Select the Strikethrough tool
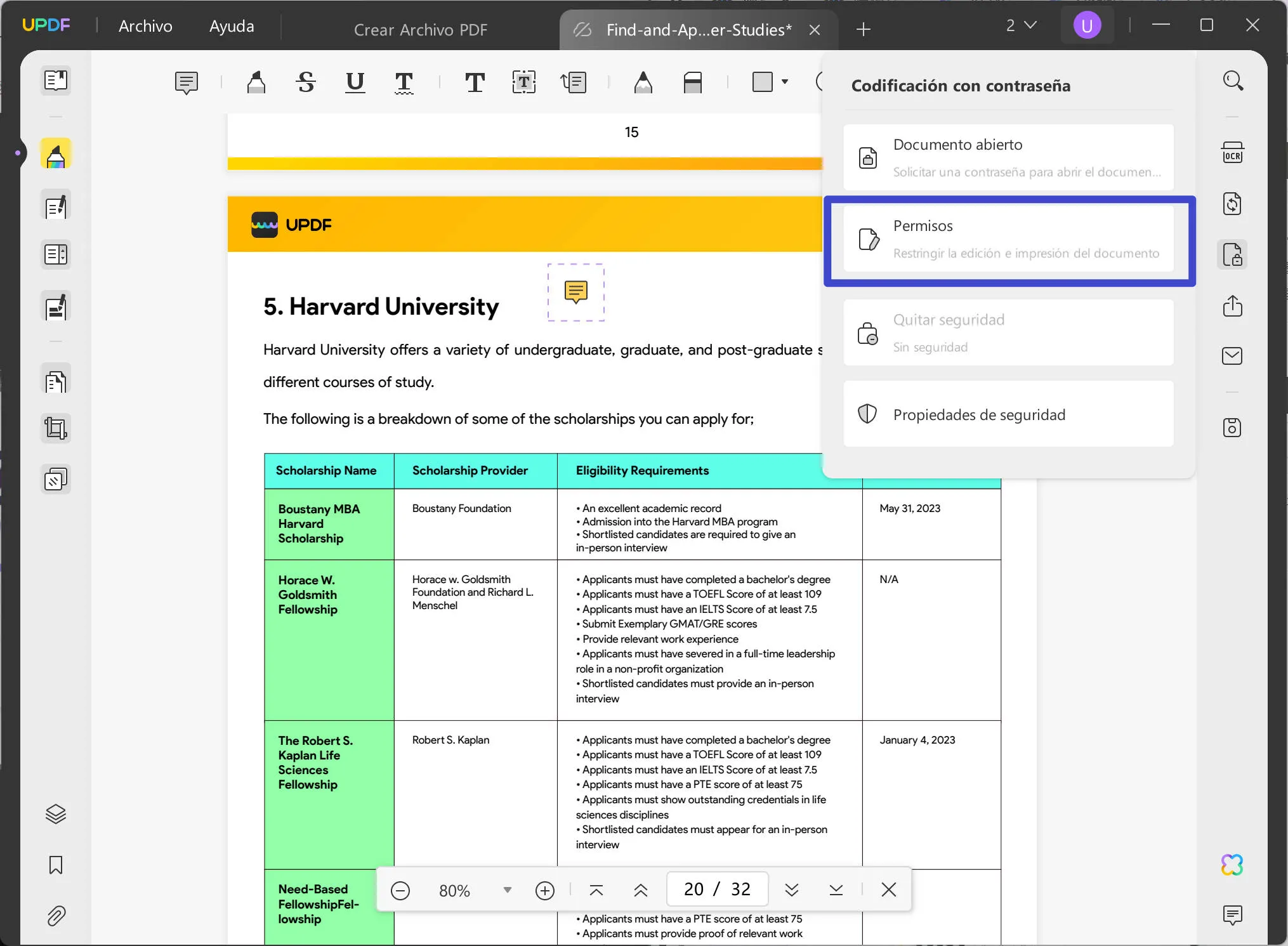Image resolution: width=1288 pixels, height=946 pixels. (x=306, y=82)
